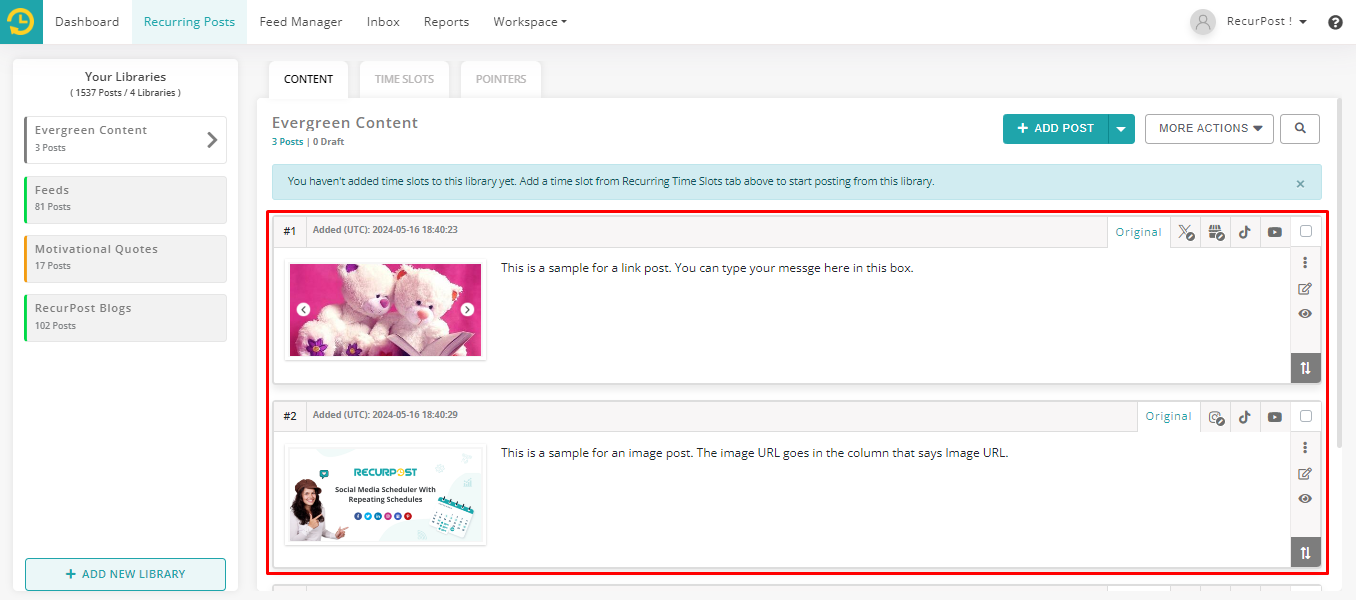This screenshot has width=1356, height=600.
Task: Tick the checkbox for post #2
Action: tap(1306, 416)
